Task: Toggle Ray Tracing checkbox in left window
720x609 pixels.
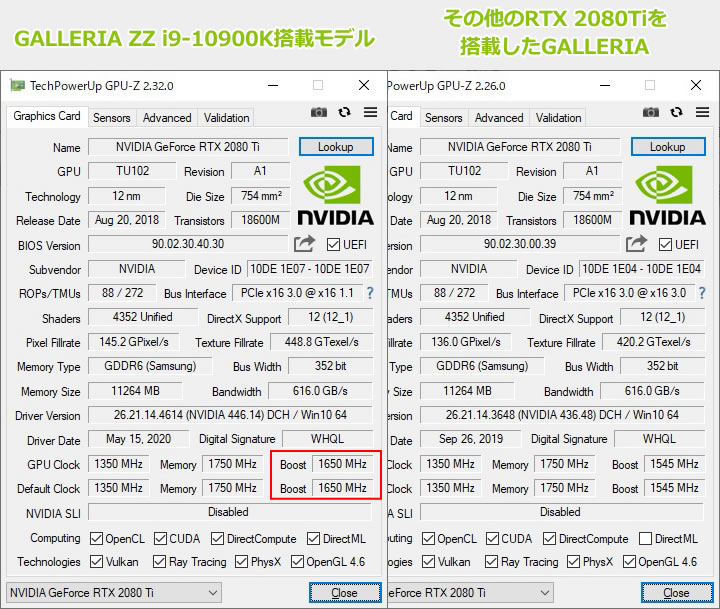Action: 159,561
